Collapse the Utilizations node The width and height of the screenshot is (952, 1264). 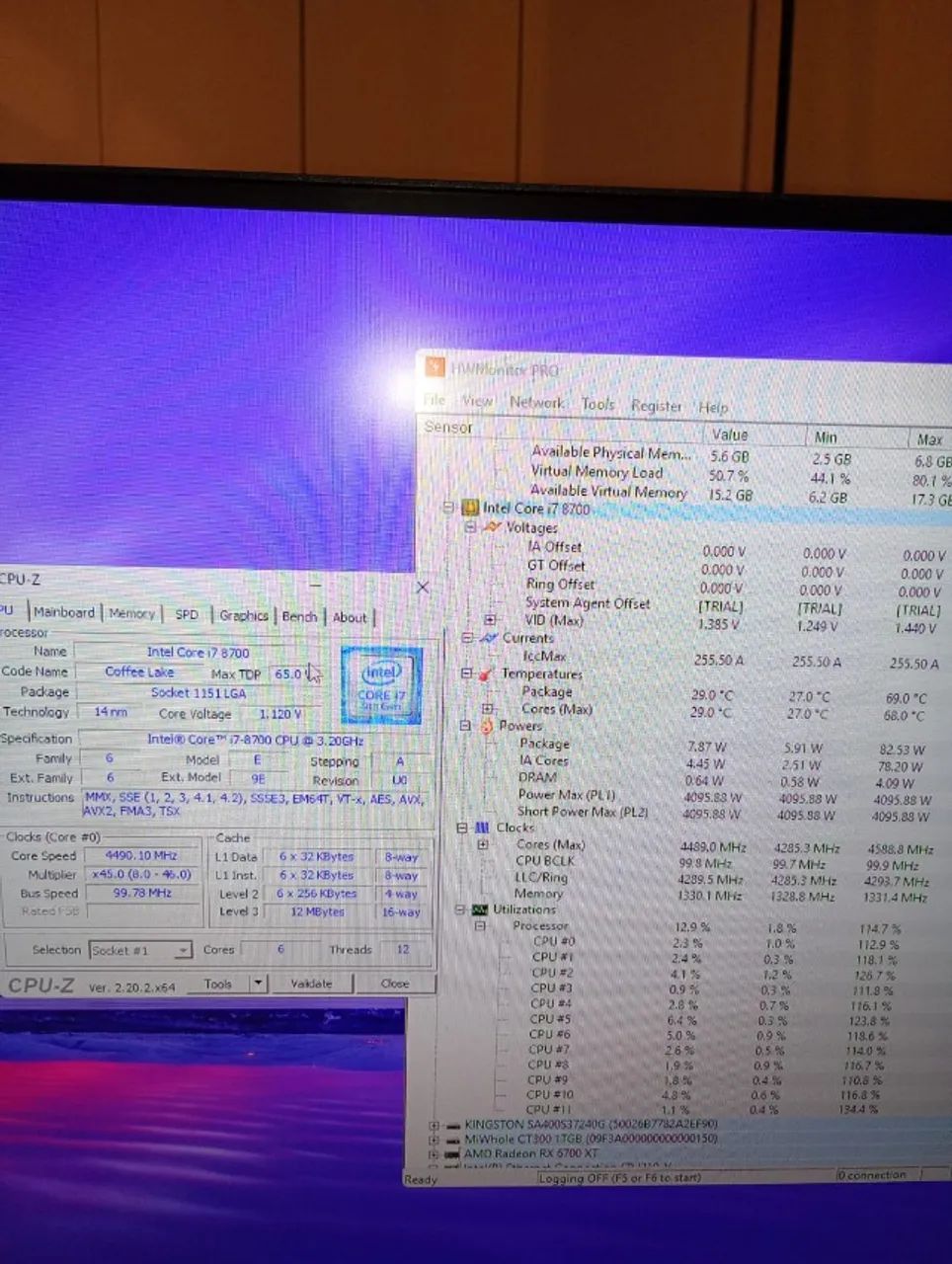pos(460,909)
